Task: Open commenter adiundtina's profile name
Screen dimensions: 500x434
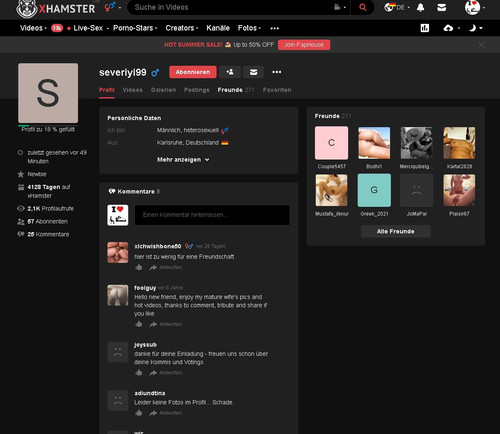Action: click(150, 393)
